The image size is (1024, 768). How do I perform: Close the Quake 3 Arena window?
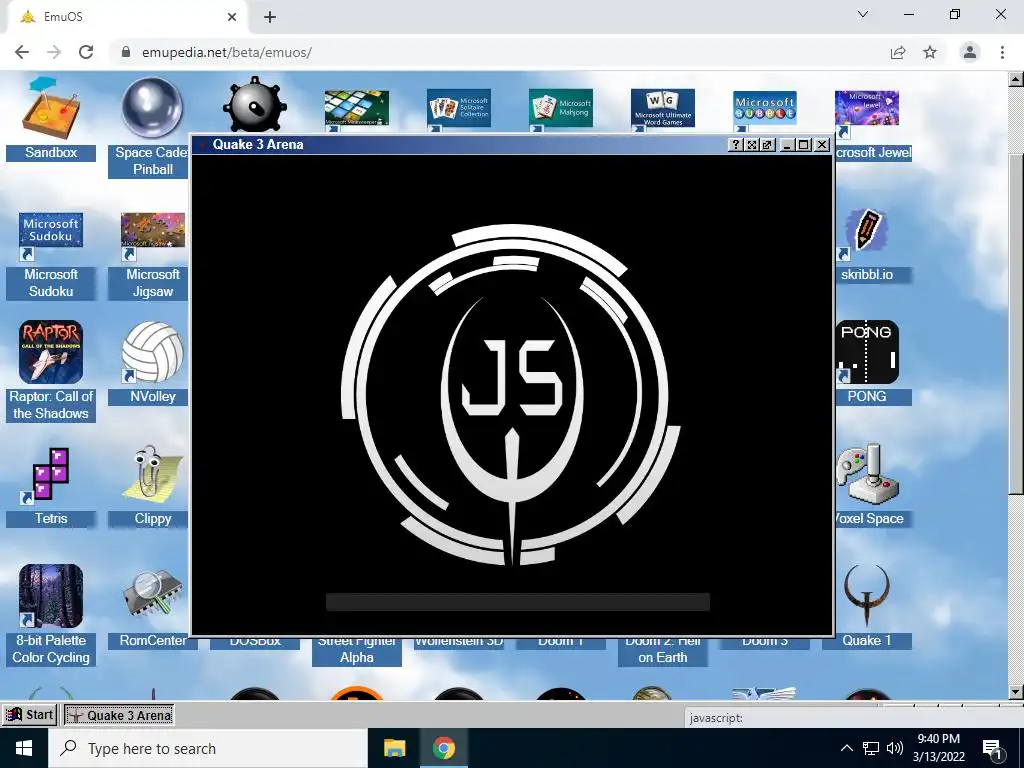822,145
